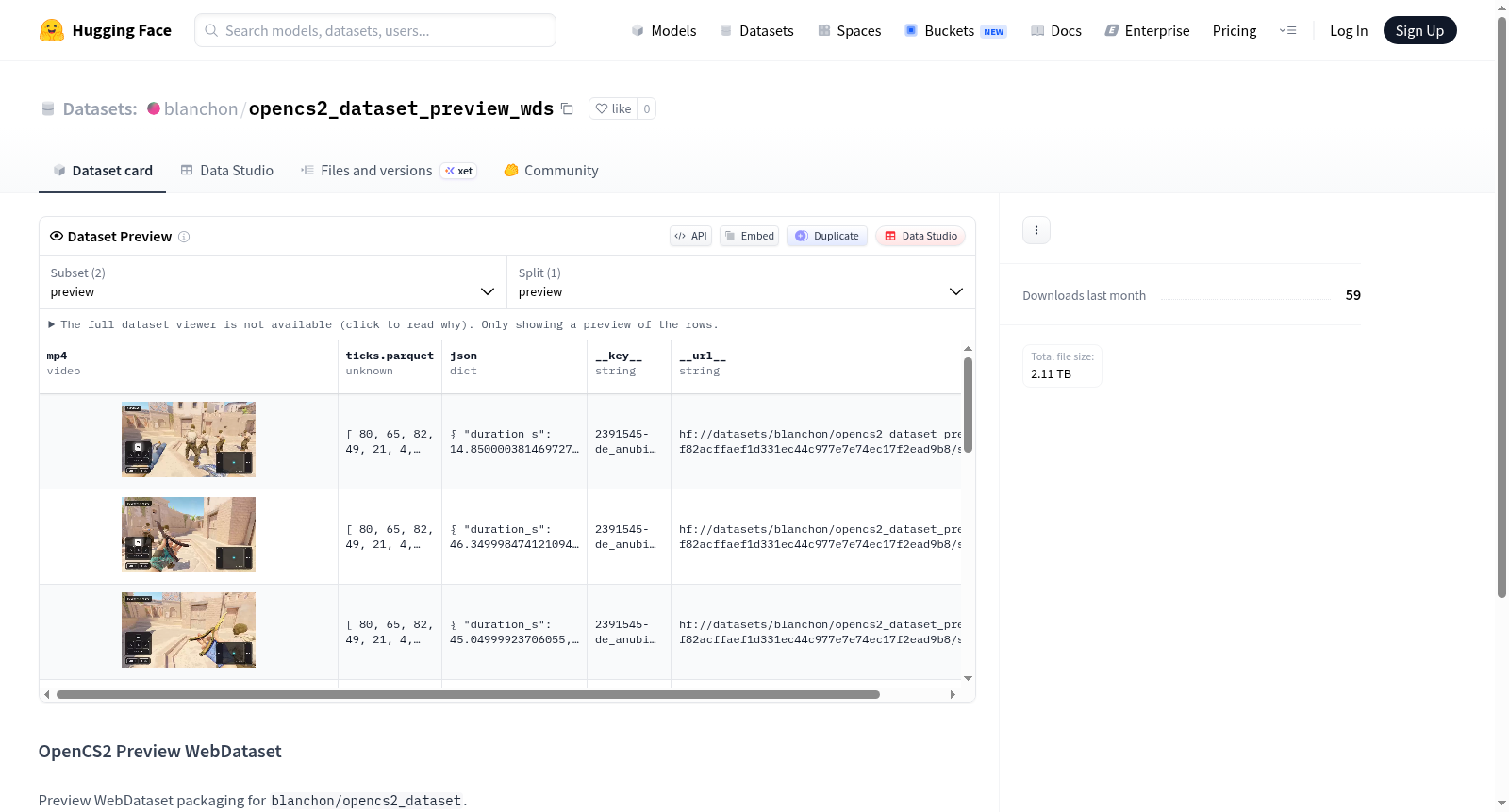The height and width of the screenshot is (812, 1509).
Task: Click the blanchon/opencs2_dataset code text
Action: (x=366, y=801)
